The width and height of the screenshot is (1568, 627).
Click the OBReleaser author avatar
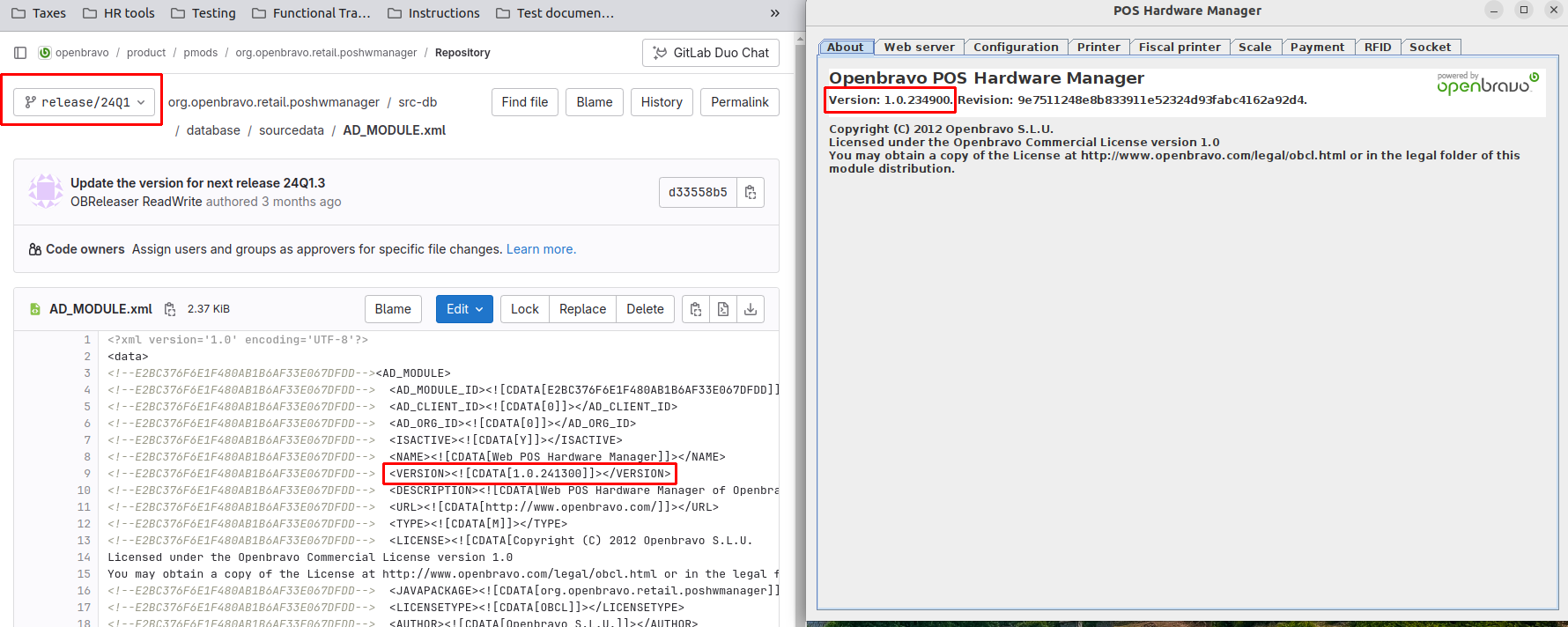[45, 191]
